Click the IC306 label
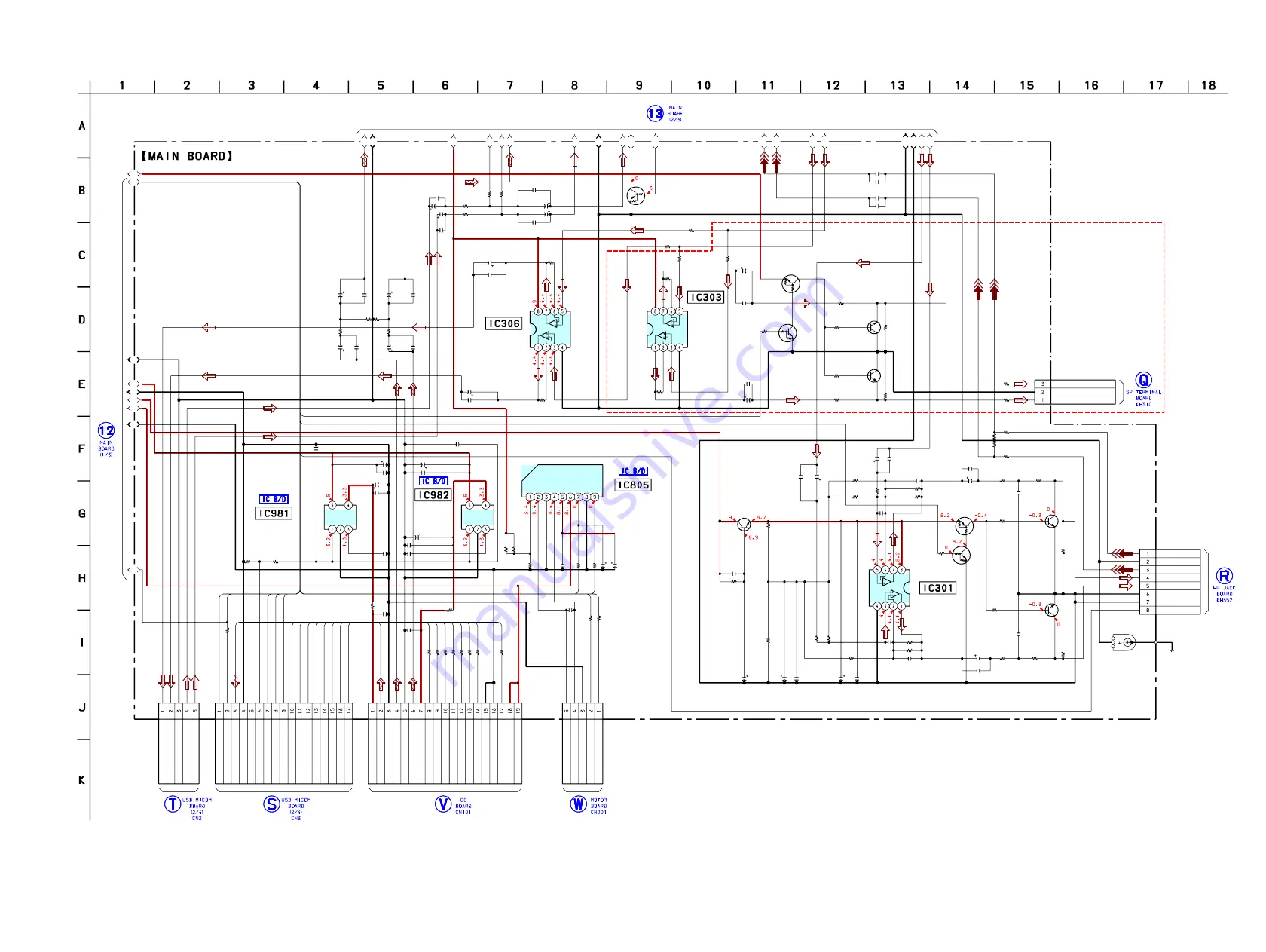 pyautogui.click(x=504, y=323)
